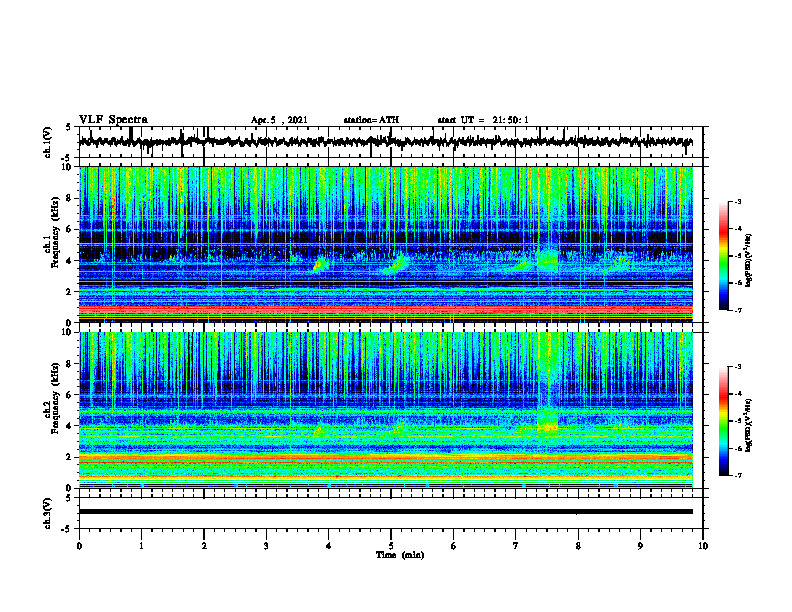Click the time axis tick label "3"
The height and width of the screenshot is (612, 792).
pyautogui.click(x=266, y=546)
